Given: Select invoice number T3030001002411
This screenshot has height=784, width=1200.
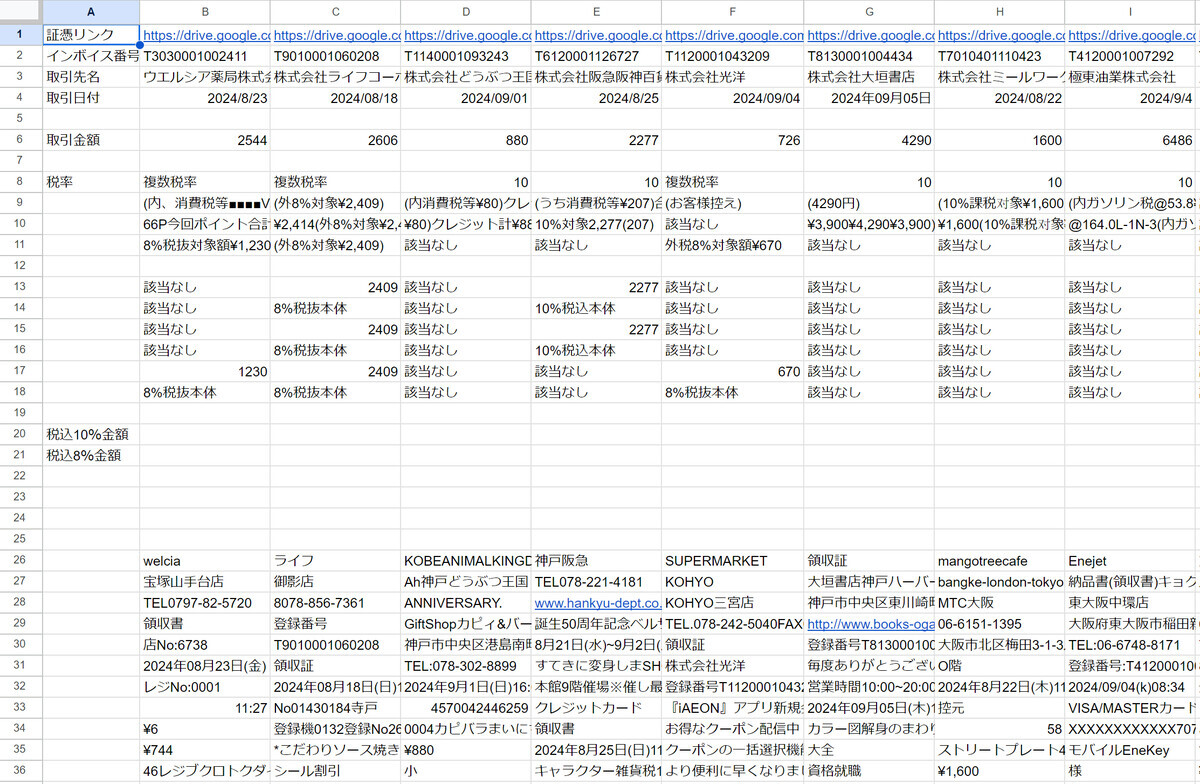Looking at the screenshot, I should pos(205,56).
